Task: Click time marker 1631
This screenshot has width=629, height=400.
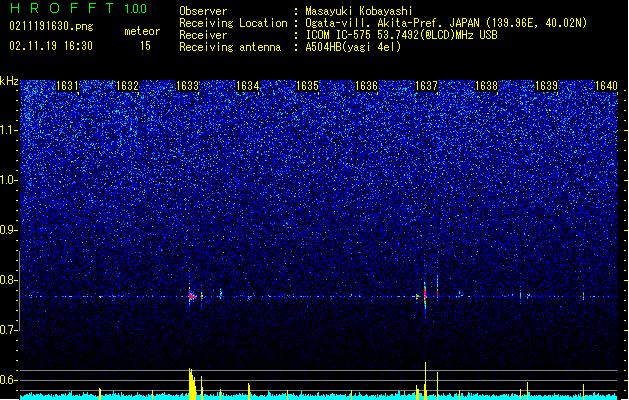Action: [x=67, y=86]
